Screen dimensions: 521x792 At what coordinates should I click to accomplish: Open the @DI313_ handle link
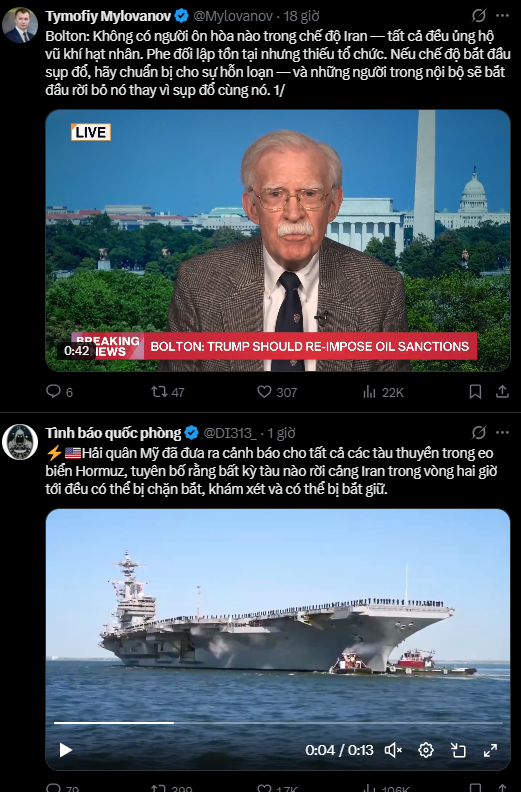point(230,433)
